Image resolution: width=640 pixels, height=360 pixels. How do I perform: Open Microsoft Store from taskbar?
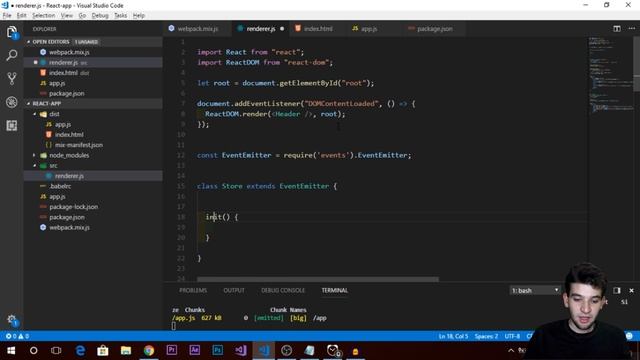tap(103, 351)
